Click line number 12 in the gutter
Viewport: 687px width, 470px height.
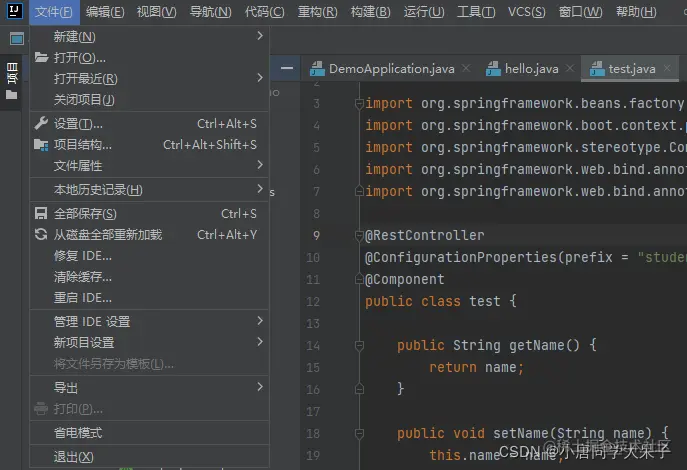click(313, 302)
